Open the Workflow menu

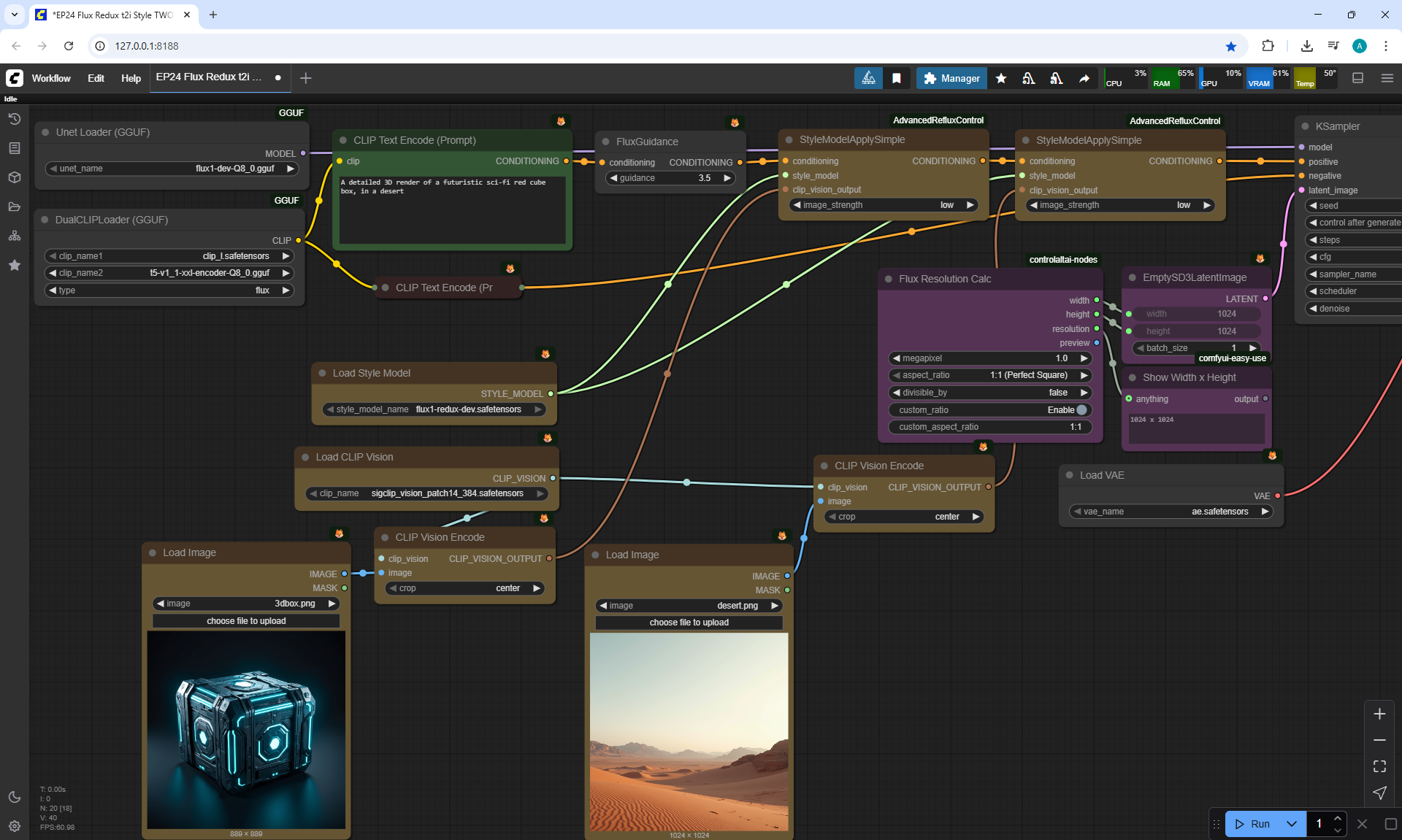click(x=51, y=78)
